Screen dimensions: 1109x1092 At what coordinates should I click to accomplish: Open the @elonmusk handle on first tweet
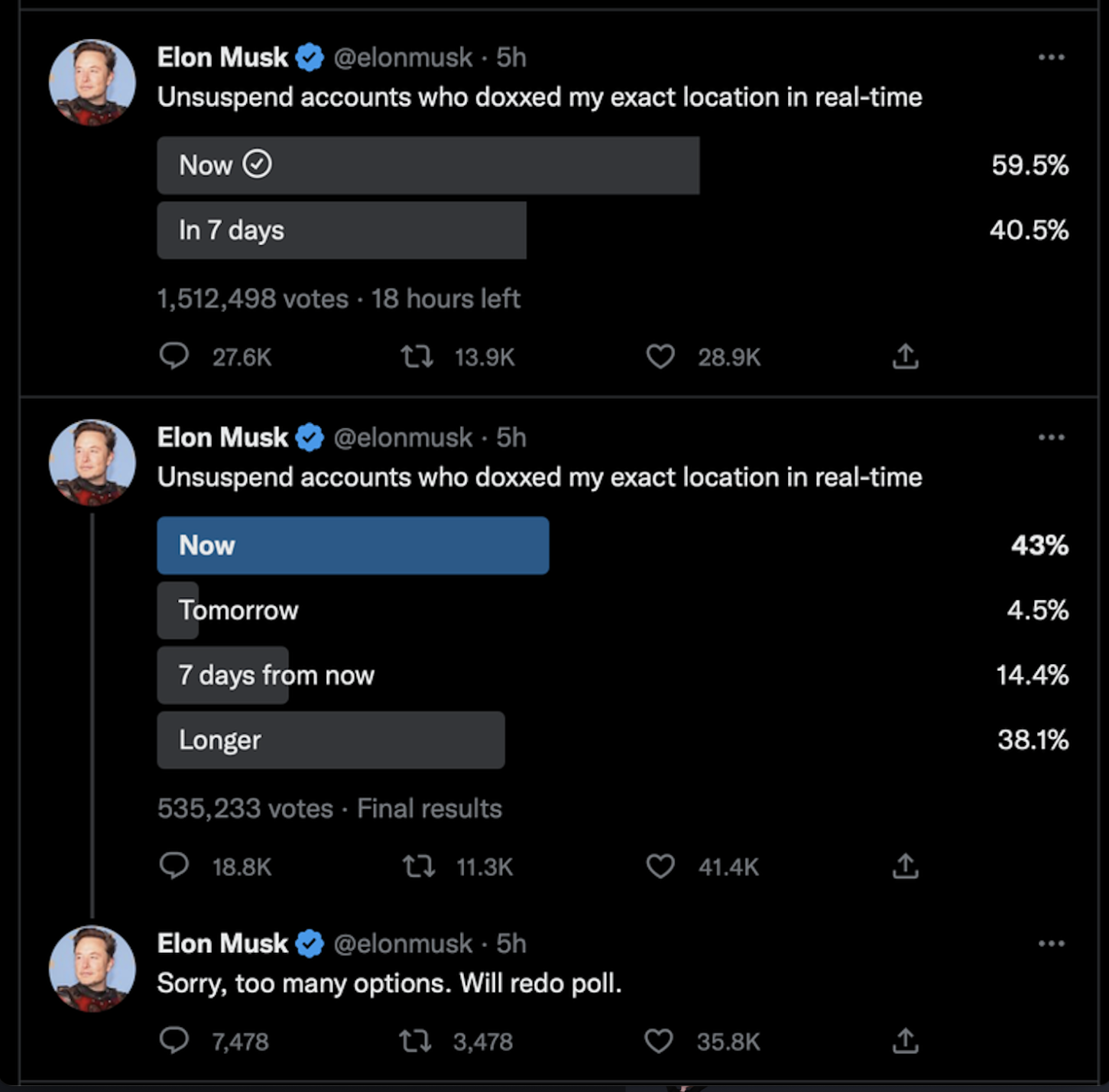coord(403,57)
